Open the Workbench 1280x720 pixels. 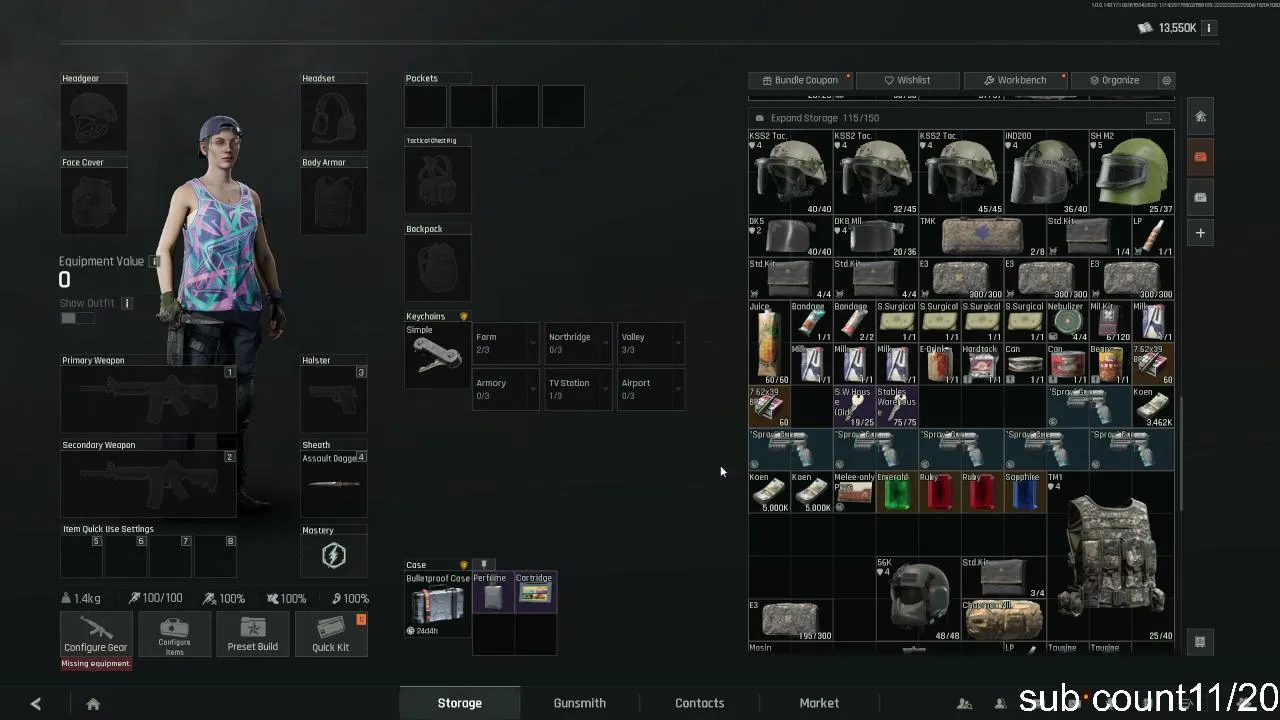pos(1015,80)
